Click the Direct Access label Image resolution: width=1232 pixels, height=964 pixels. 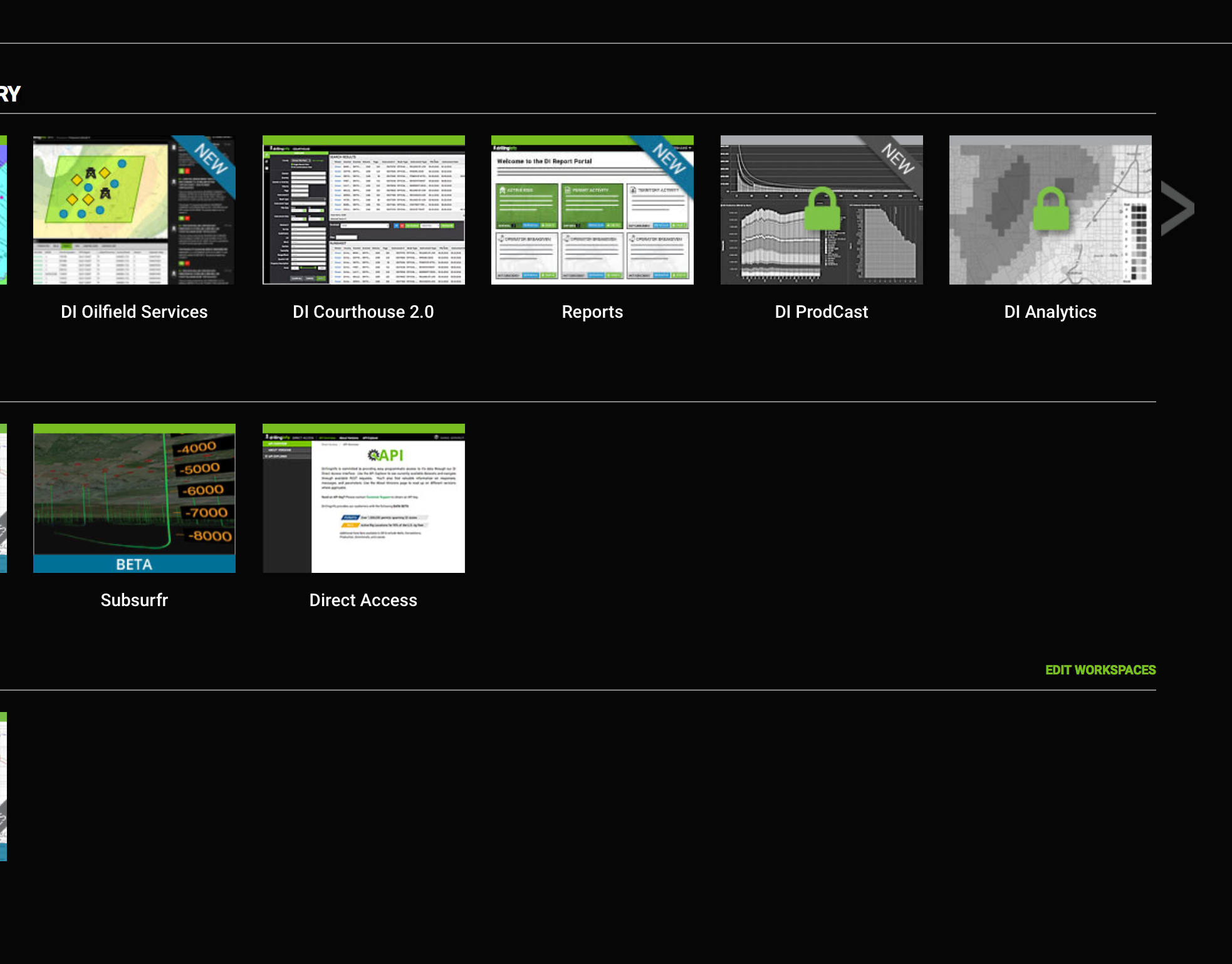click(x=363, y=600)
